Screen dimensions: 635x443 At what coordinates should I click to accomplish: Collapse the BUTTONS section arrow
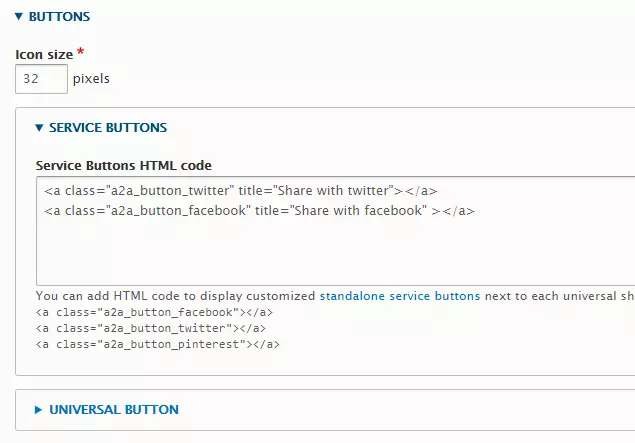(x=19, y=17)
